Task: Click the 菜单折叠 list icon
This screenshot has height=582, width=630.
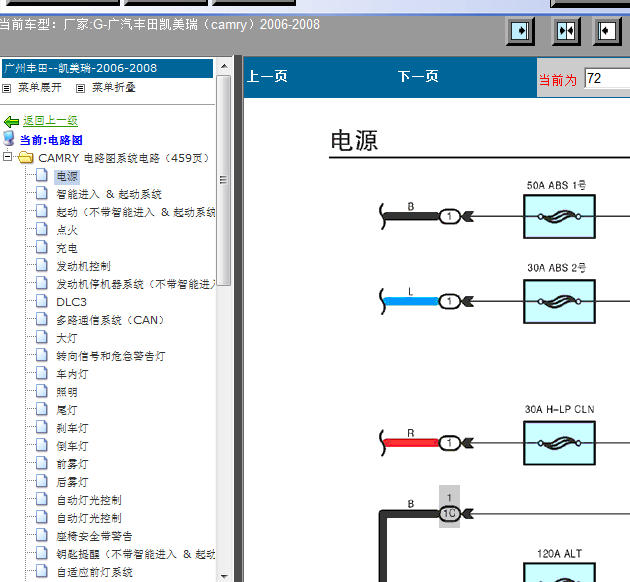Action: pyautogui.click(x=80, y=88)
